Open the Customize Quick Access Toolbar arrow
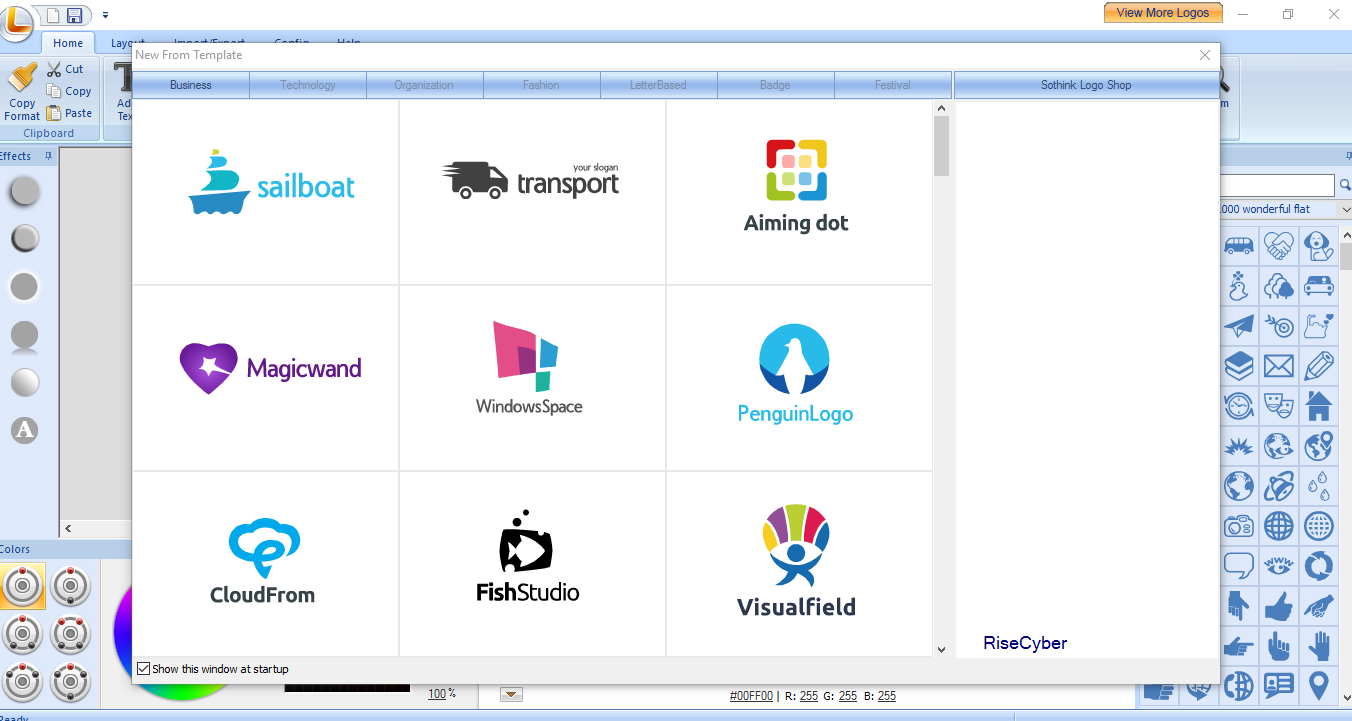 coord(106,16)
